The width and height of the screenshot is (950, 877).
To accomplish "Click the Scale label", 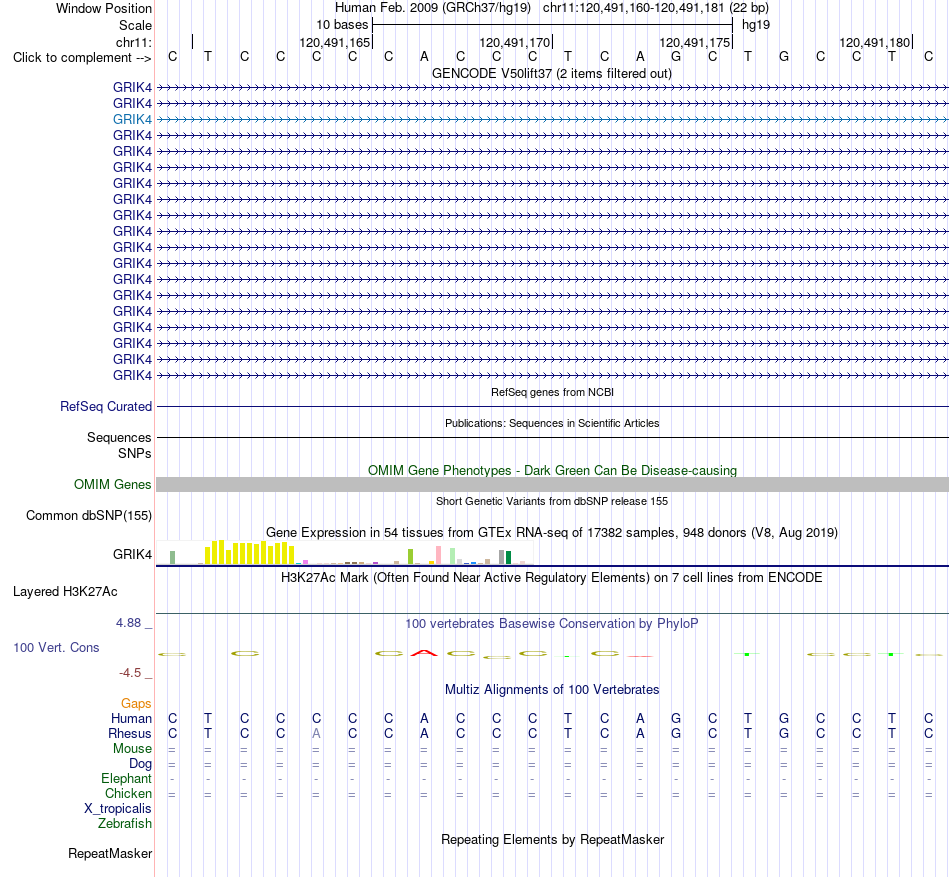I will 135,25.
